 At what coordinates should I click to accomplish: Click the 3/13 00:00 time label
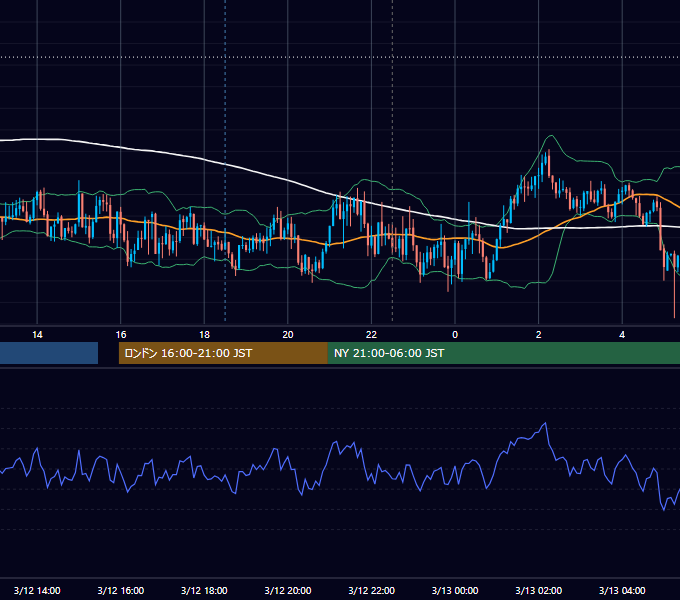pyautogui.click(x=455, y=590)
